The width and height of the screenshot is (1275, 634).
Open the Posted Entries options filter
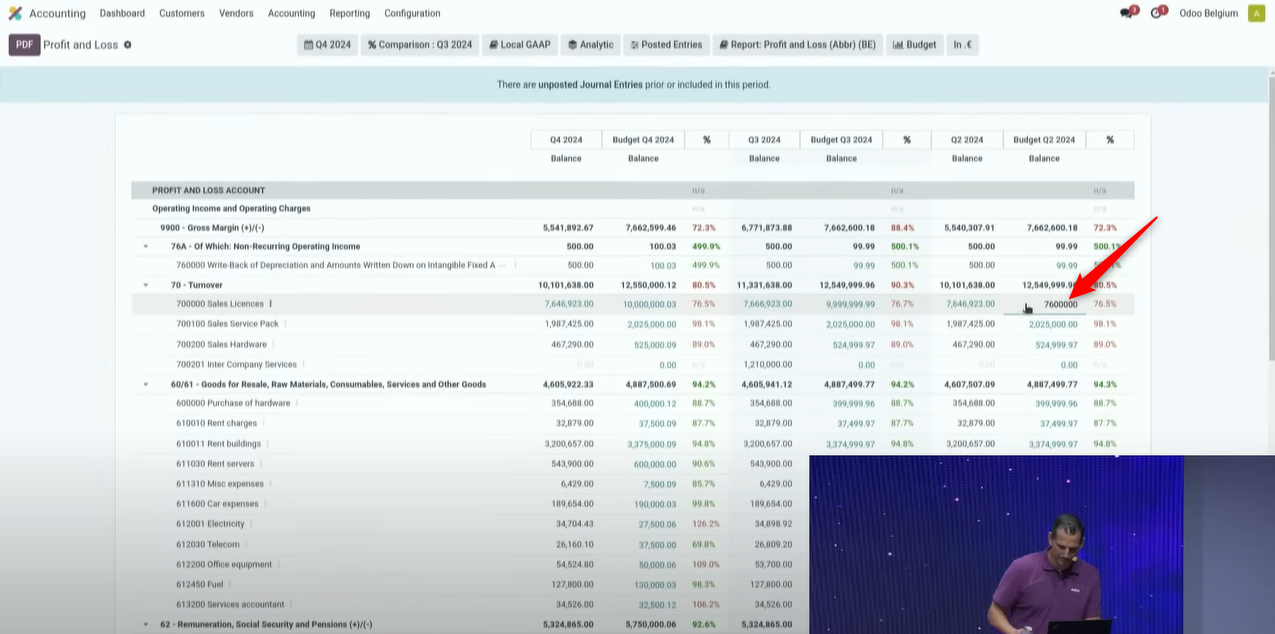[x=666, y=45]
